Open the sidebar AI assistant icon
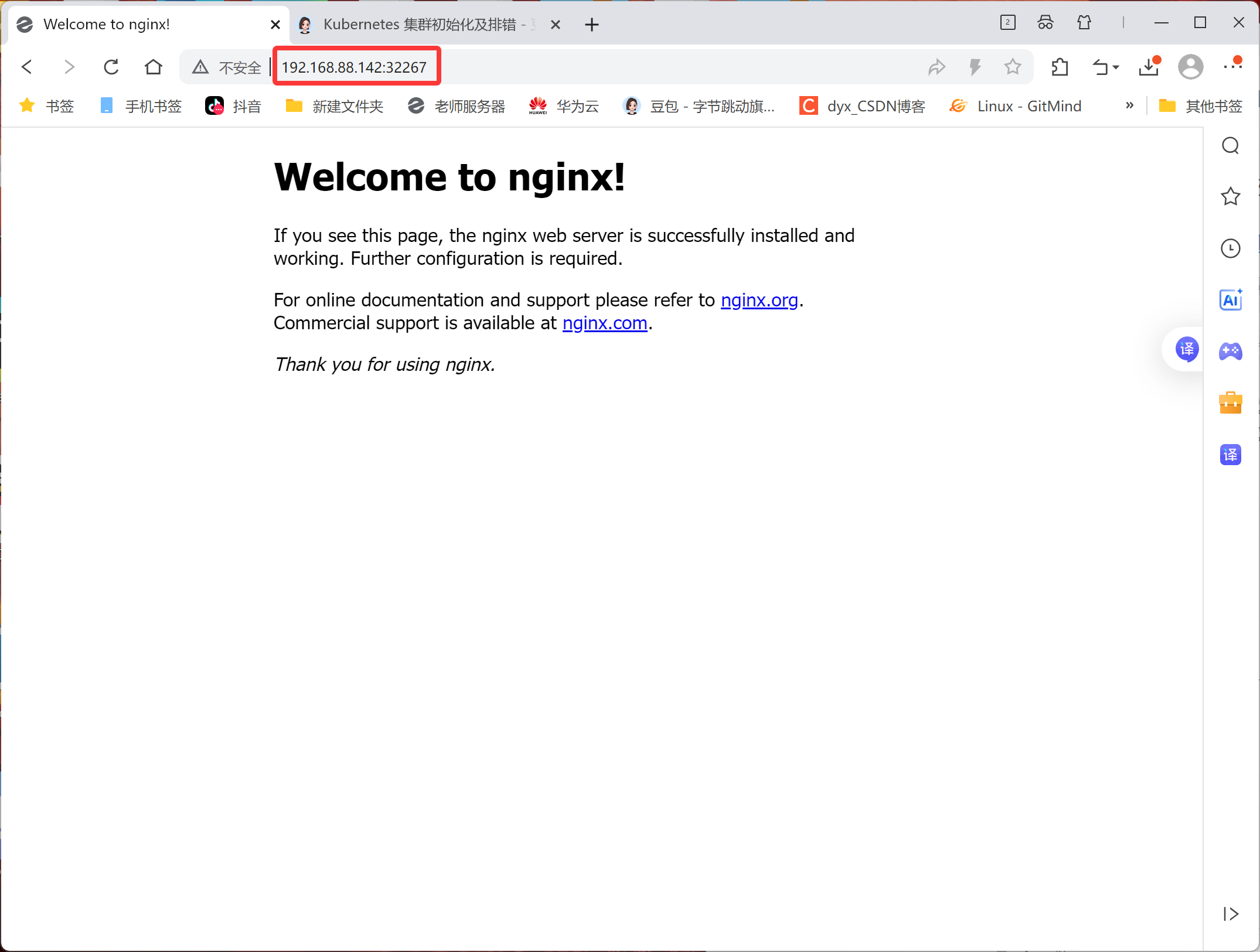The image size is (1260, 952). pyautogui.click(x=1230, y=300)
